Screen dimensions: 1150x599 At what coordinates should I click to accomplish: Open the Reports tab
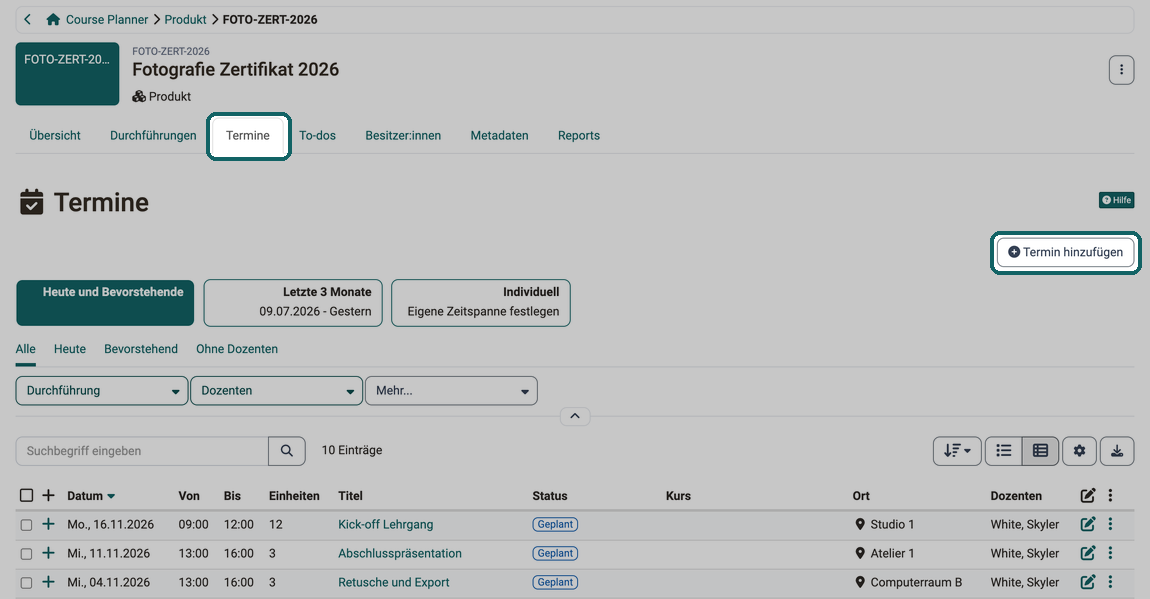pyautogui.click(x=579, y=136)
